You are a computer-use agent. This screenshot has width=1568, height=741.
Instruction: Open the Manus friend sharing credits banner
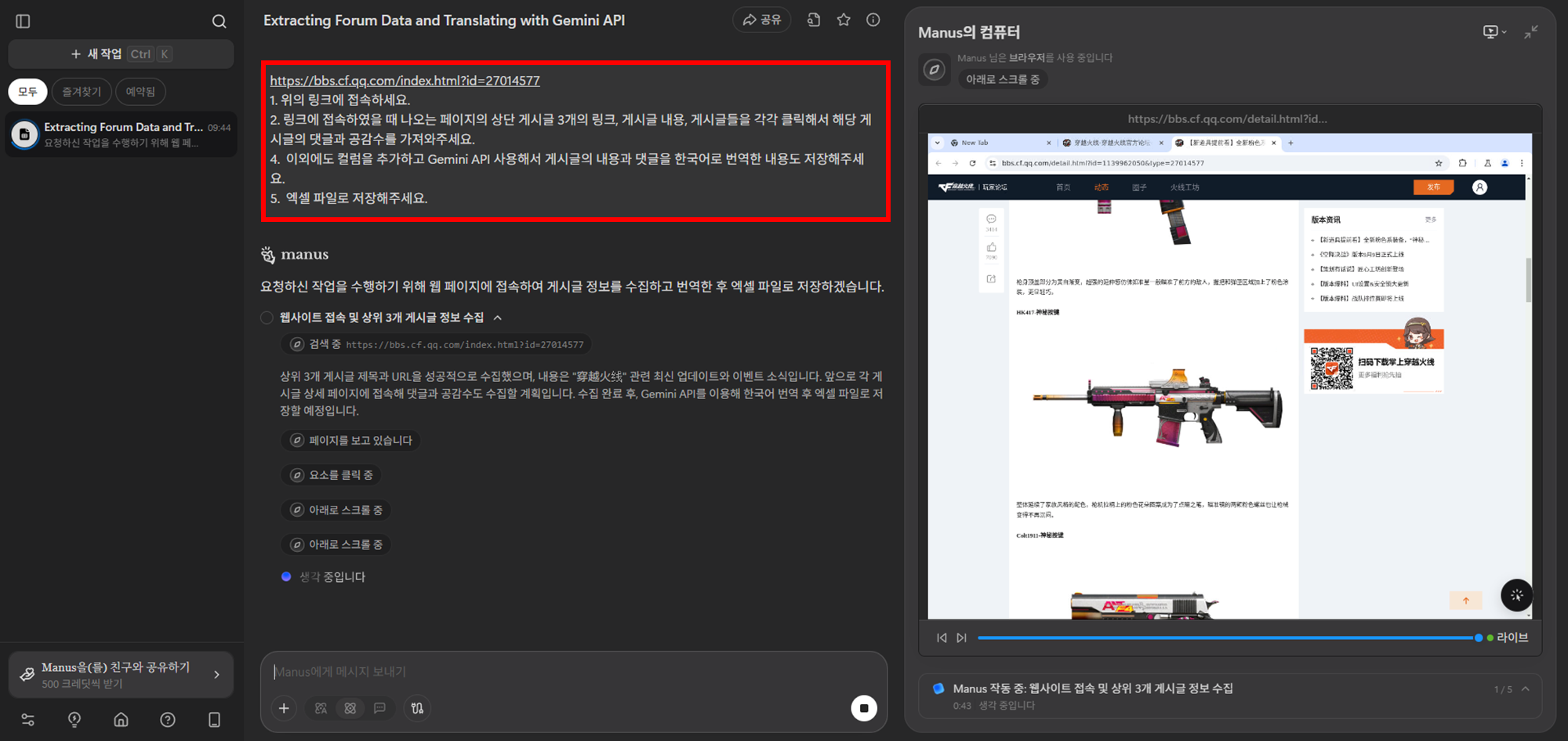point(121,674)
